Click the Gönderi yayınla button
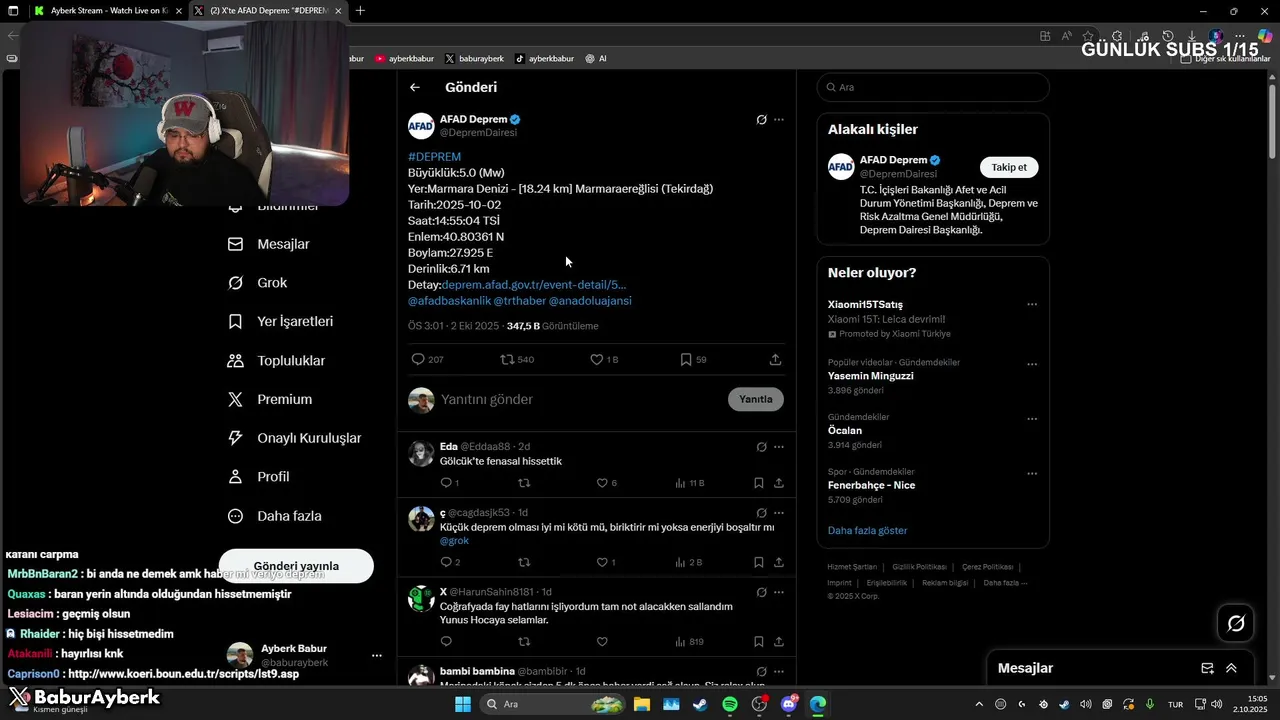 click(x=296, y=566)
